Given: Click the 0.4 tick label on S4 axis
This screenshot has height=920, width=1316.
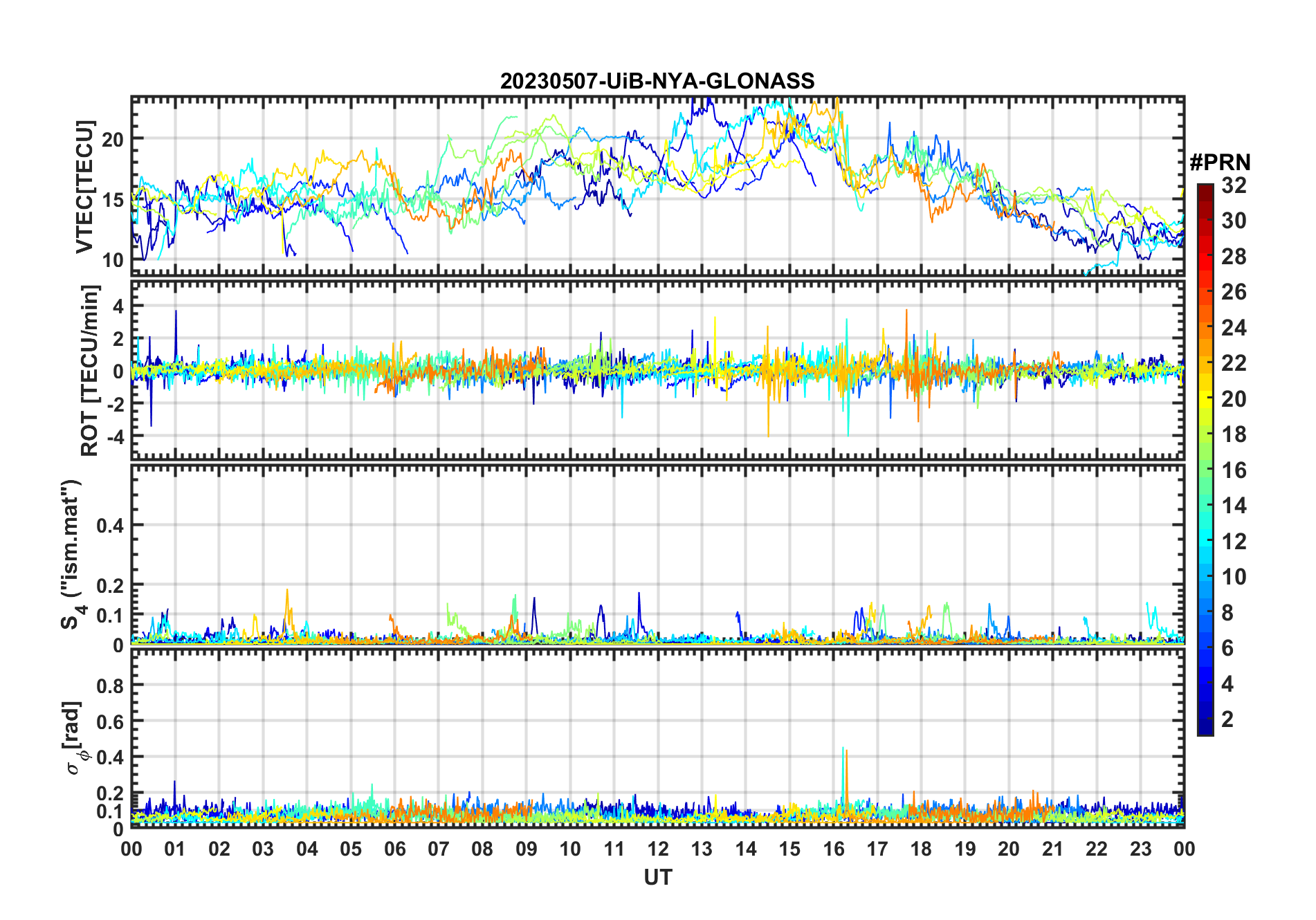Looking at the screenshot, I should (x=109, y=526).
